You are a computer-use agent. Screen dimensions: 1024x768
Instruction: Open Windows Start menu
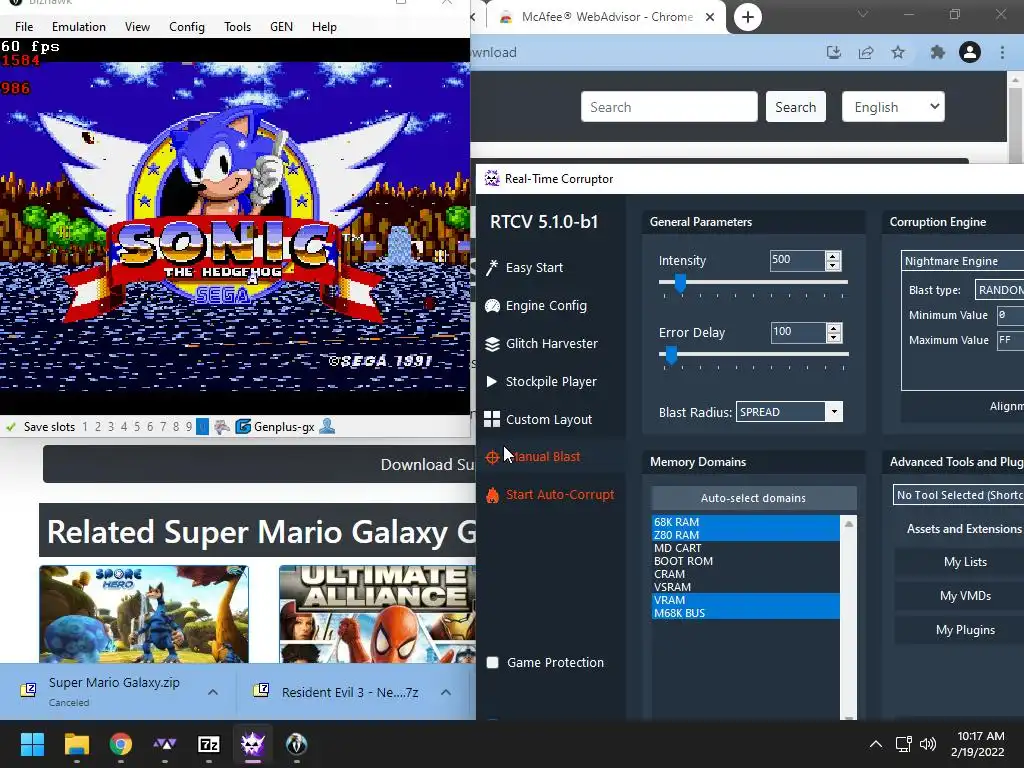[x=32, y=744]
